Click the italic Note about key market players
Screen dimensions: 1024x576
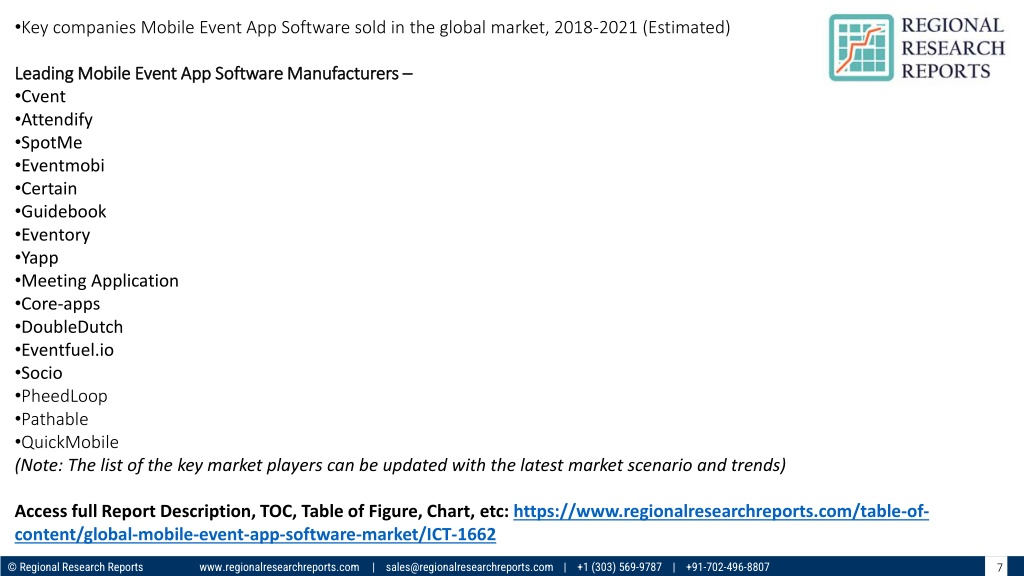[400, 465]
